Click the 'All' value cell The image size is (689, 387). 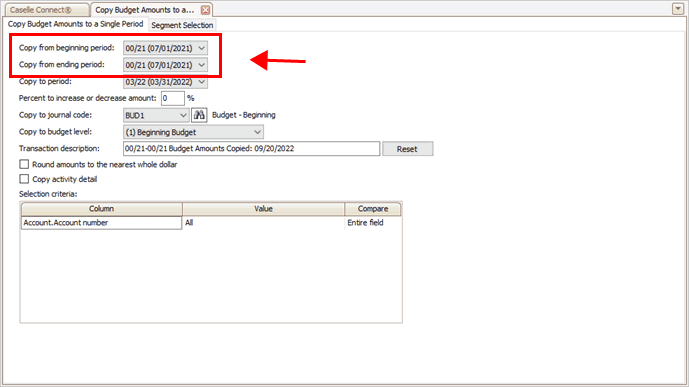(x=263, y=223)
